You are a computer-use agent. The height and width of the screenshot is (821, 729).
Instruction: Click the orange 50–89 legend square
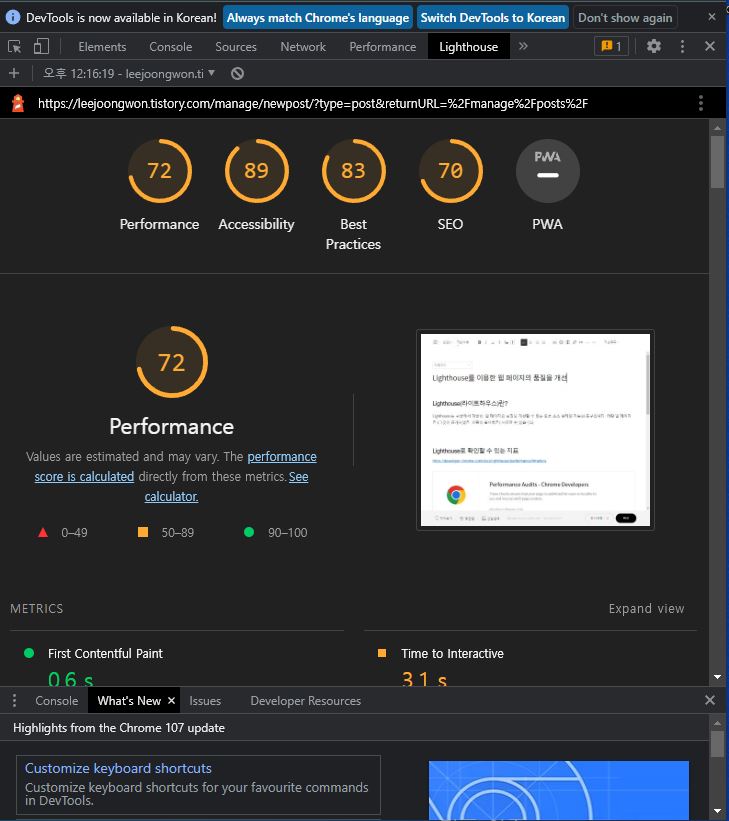(142, 532)
